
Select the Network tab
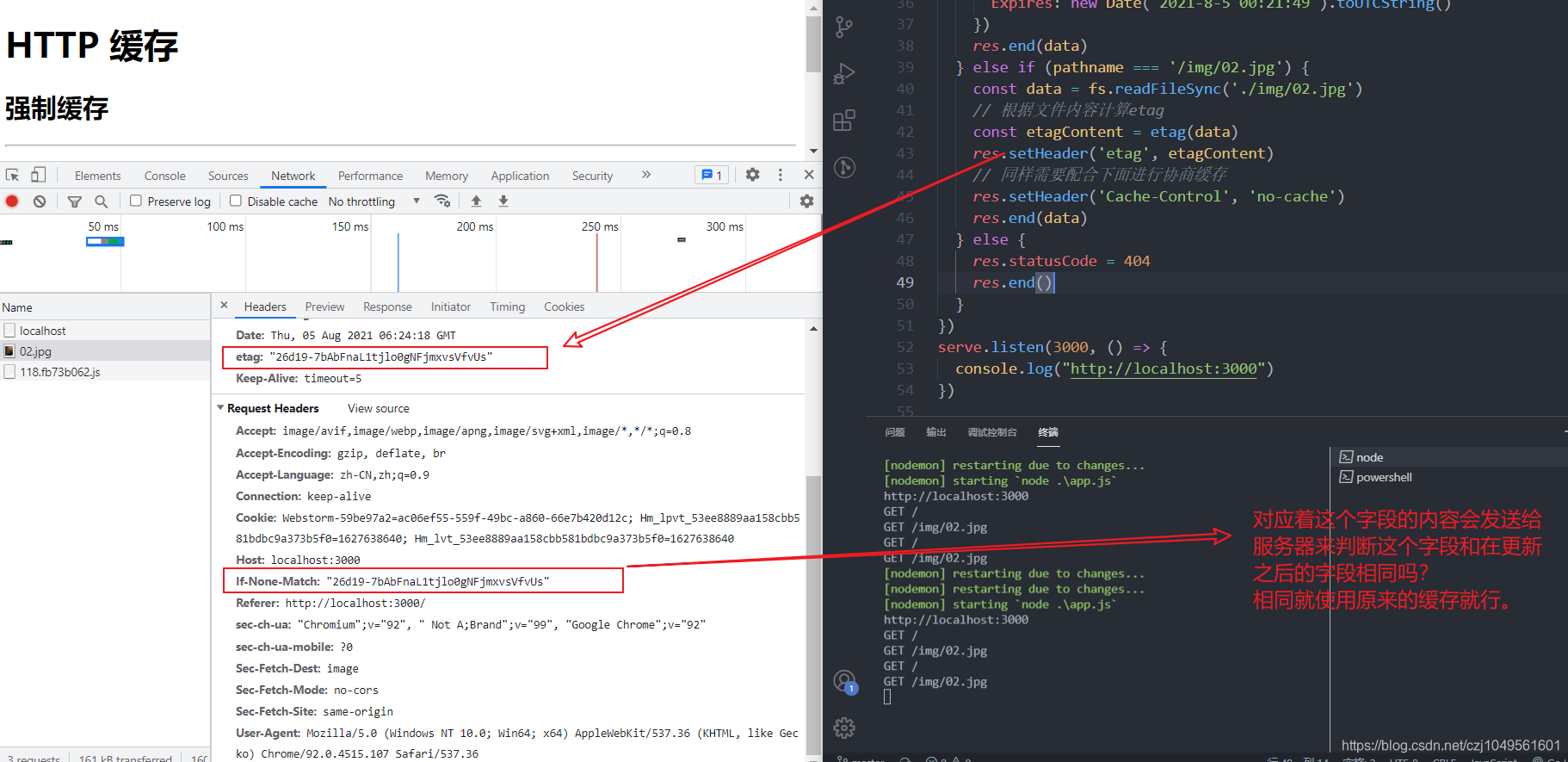coord(293,176)
